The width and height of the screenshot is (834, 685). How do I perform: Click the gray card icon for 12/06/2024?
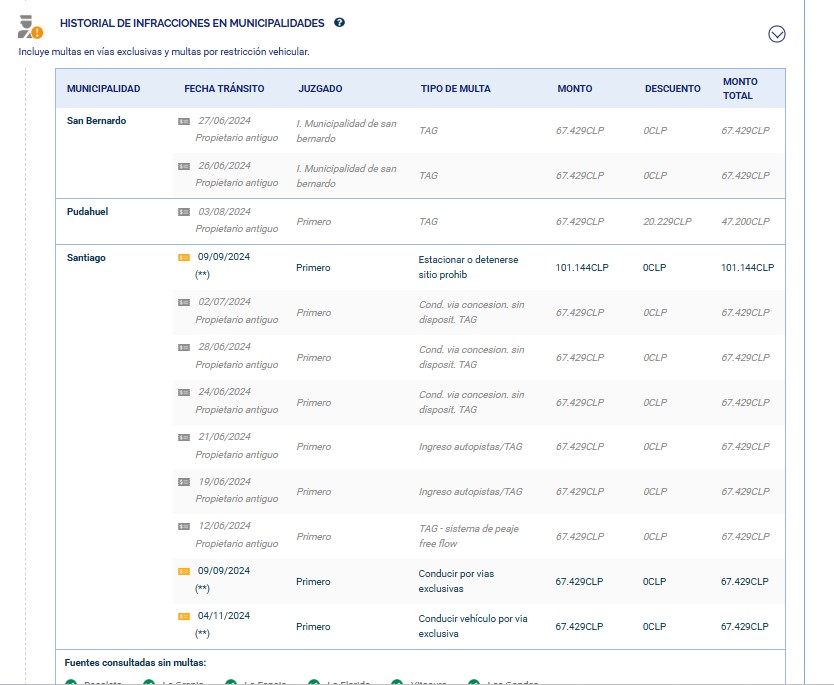184,526
